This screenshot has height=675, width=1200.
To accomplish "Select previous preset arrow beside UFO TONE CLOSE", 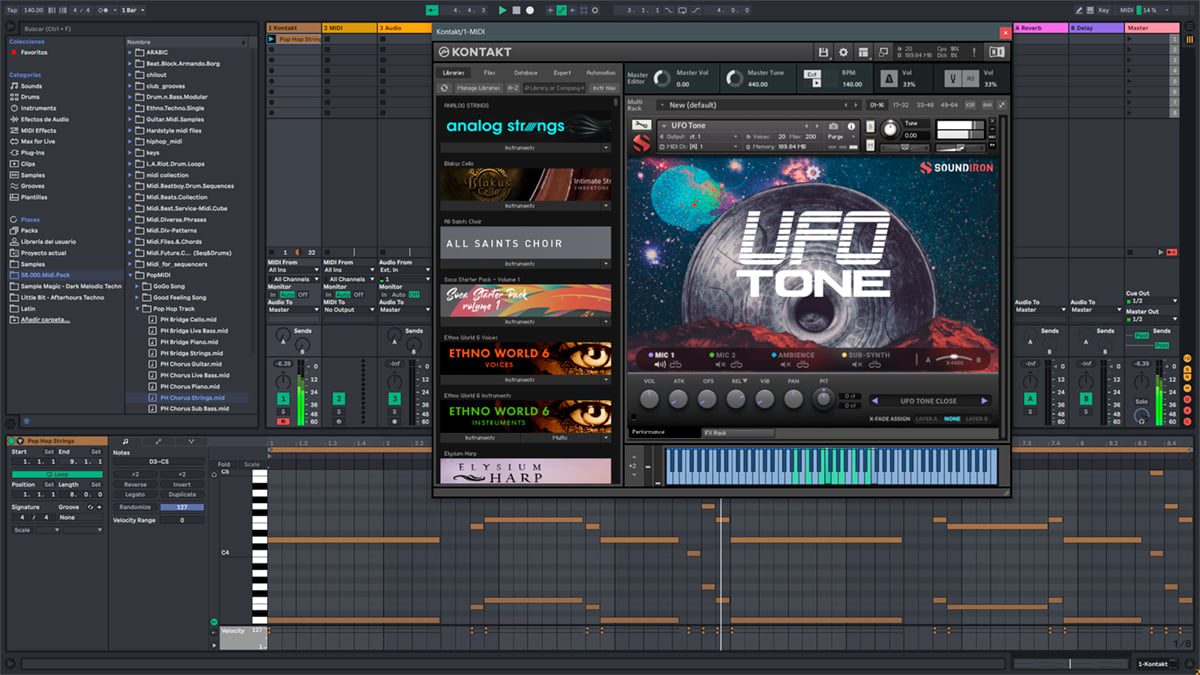I will [x=876, y=401].
